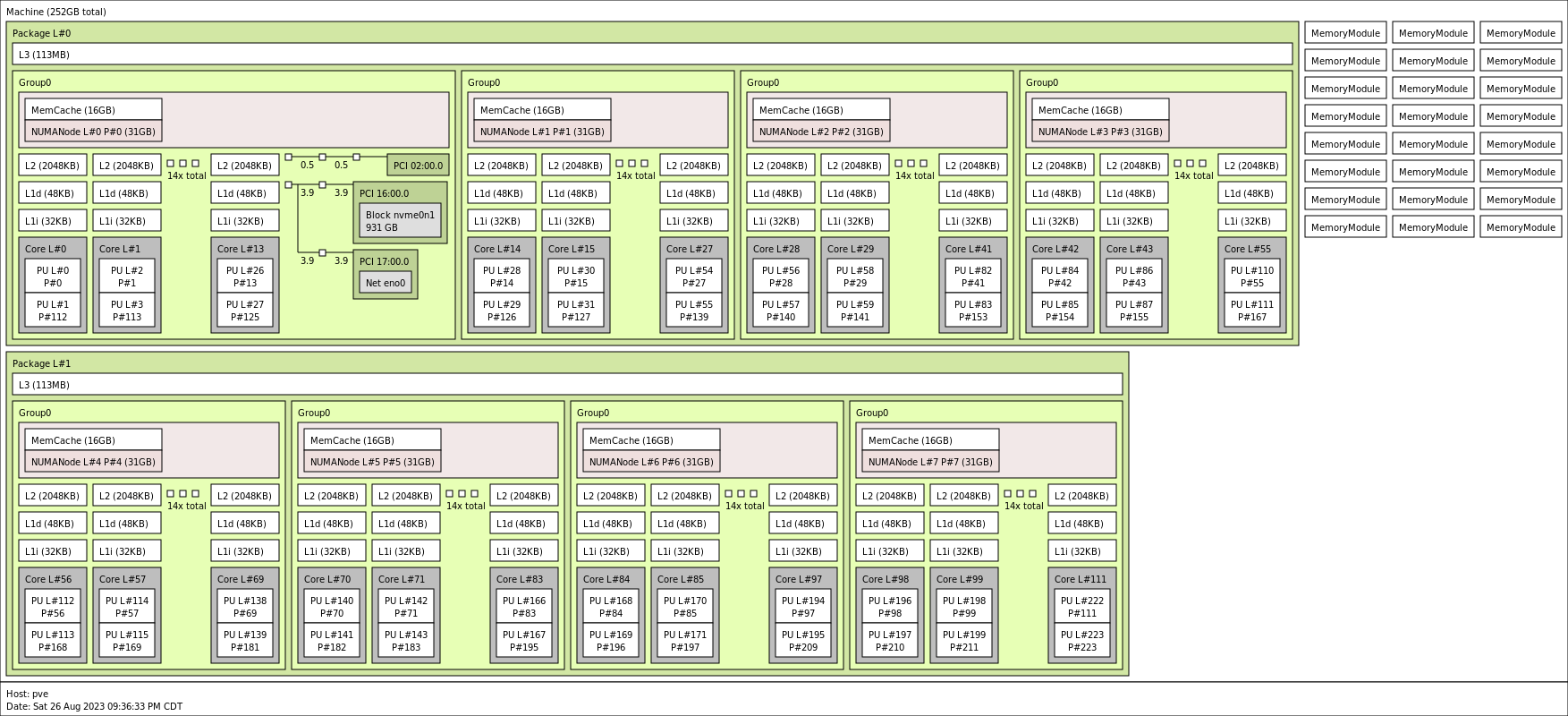
Task: Click processing unit PU L#54 P#27
Action: click(694, 277)
